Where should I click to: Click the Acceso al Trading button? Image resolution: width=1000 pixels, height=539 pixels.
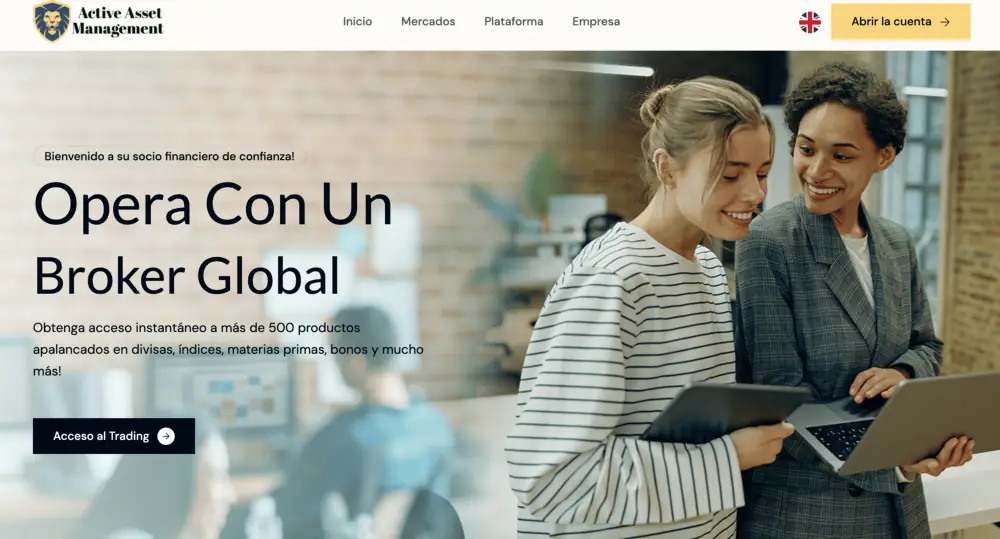point(114,436)
